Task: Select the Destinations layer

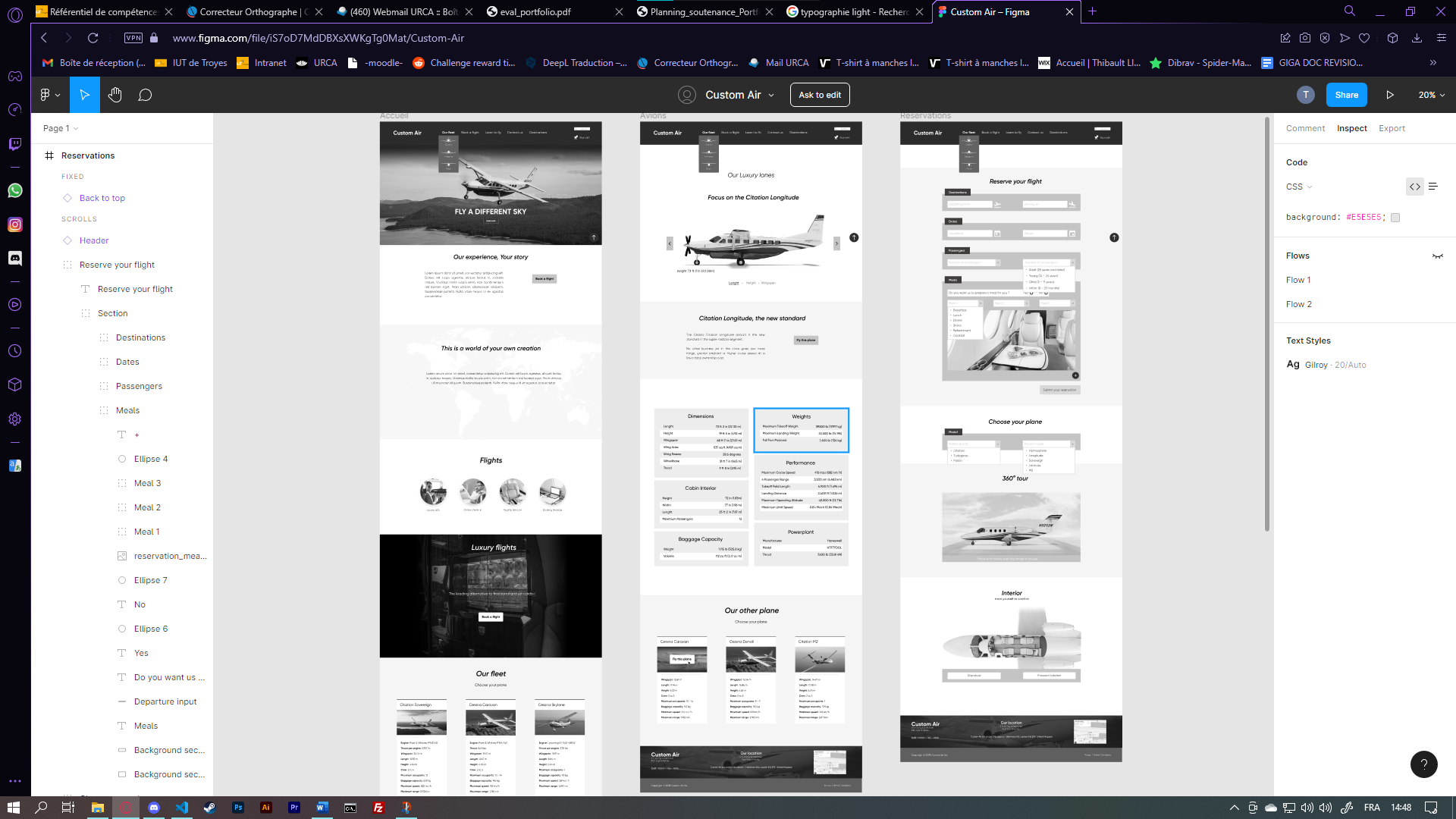Action: [140, 337]
